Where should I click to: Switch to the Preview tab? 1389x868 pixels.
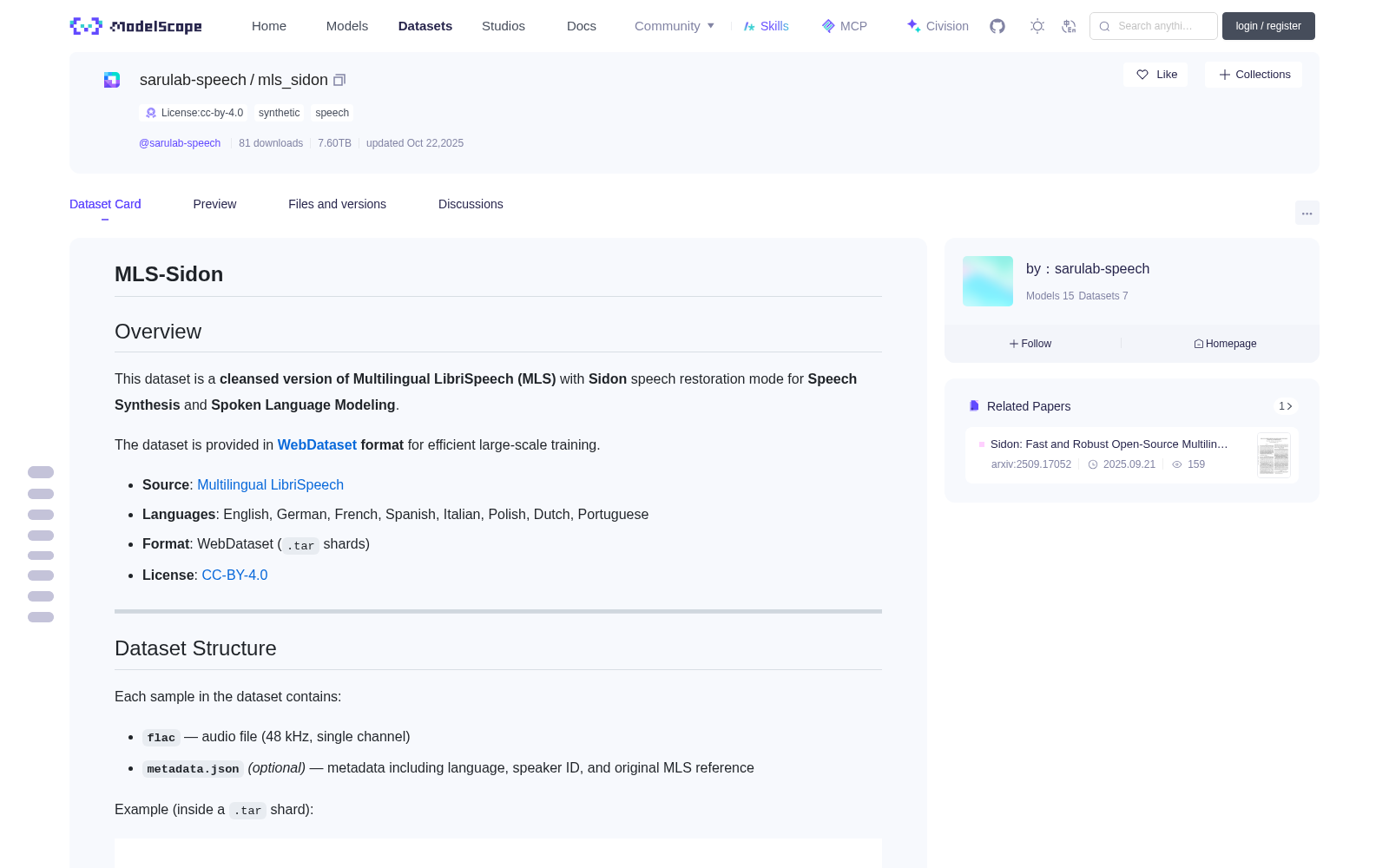pos(214,204)
